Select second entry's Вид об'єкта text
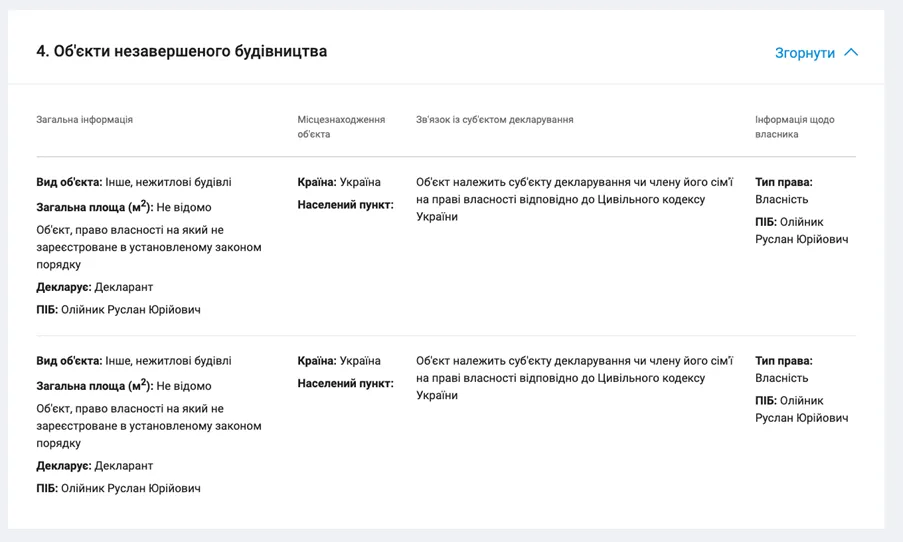The height and width of the screenshot is (542, 903). [134, 361]
